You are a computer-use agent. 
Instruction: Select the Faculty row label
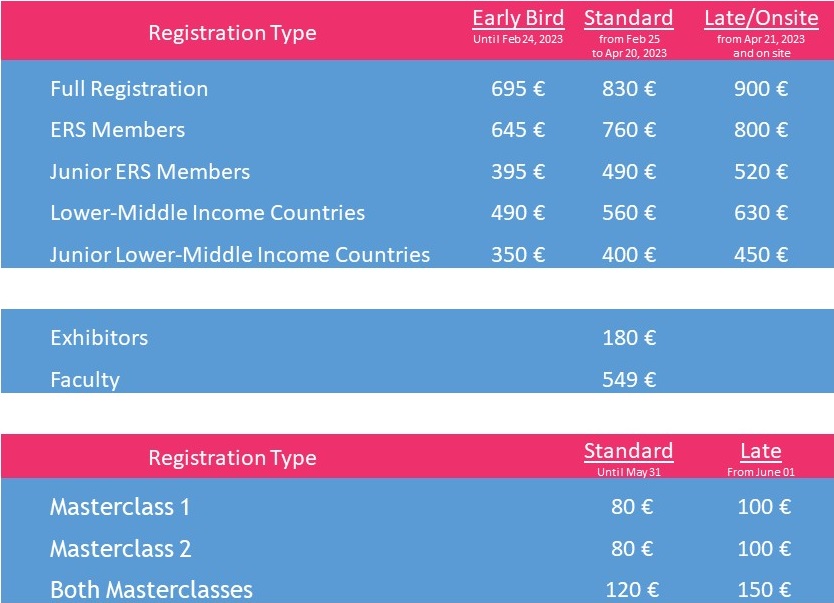pos(85,380)
